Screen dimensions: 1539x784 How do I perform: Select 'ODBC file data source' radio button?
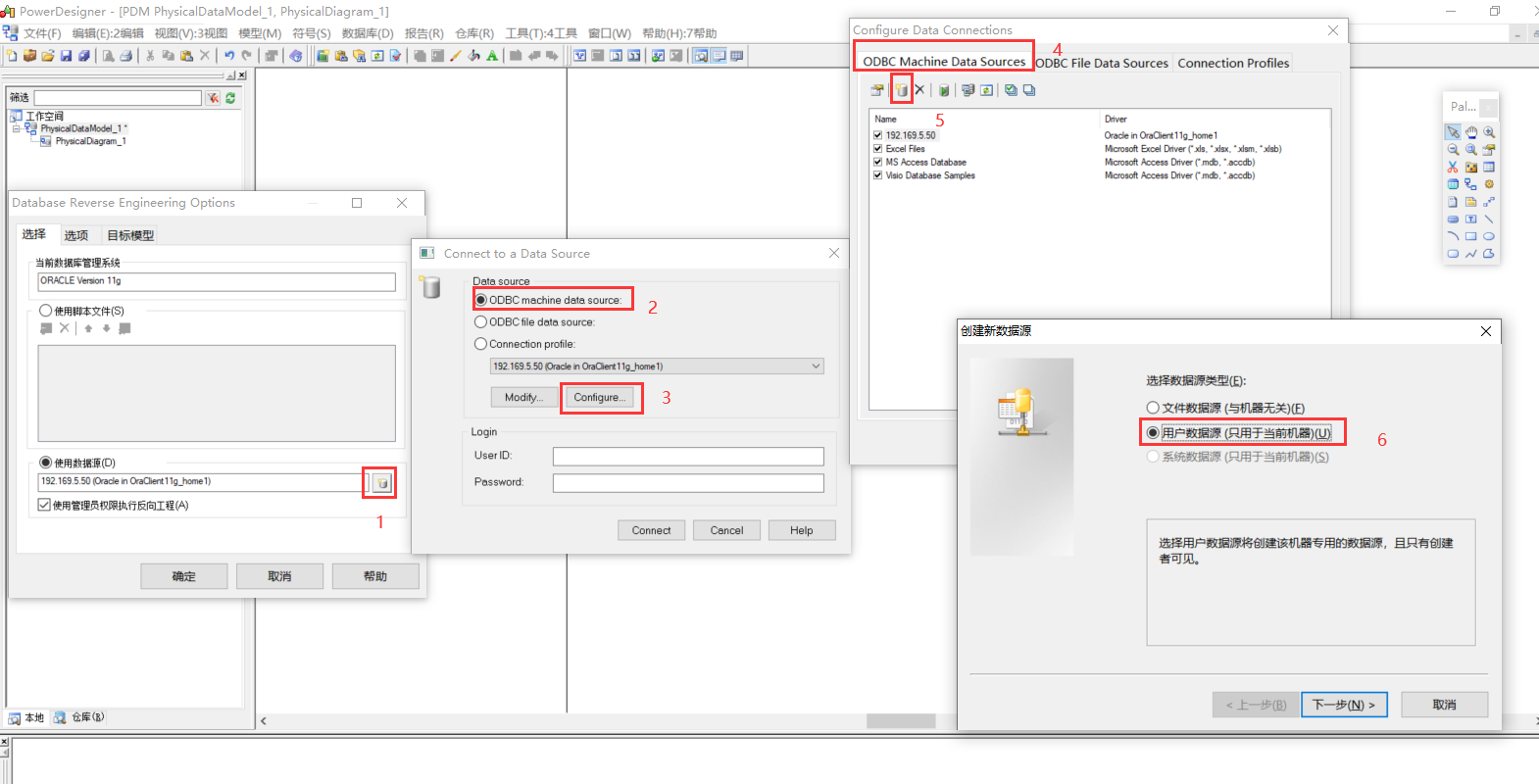pyautogui.click(x=480, y=322)
